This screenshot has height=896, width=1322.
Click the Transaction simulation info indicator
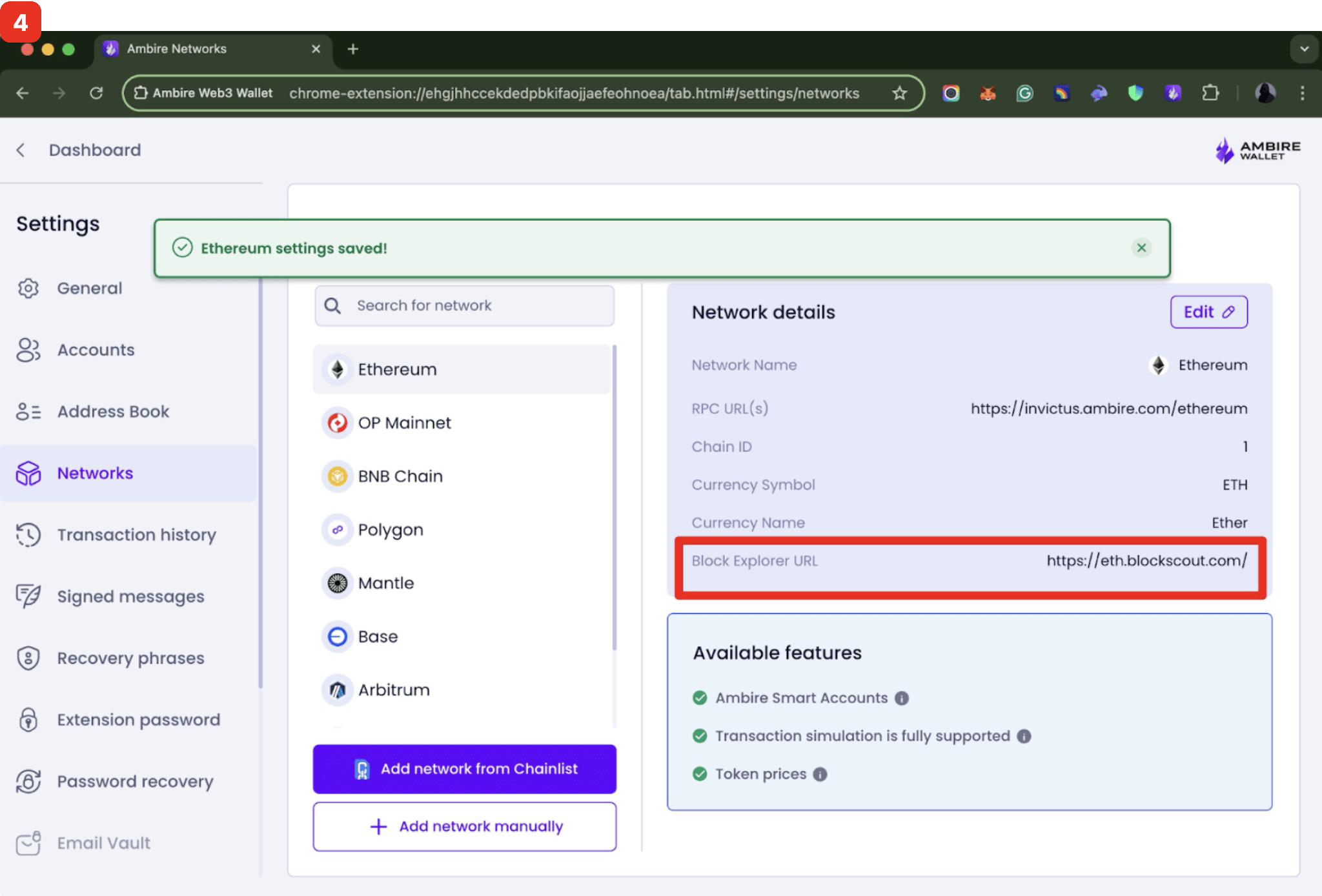pyautogui.click(x=1024, y=736)
